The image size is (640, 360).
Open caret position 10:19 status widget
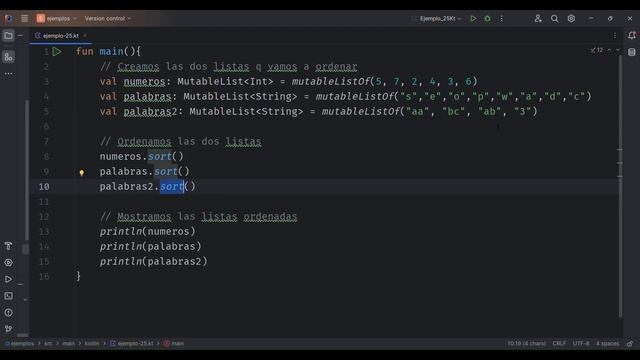click(x=527, y=344)
